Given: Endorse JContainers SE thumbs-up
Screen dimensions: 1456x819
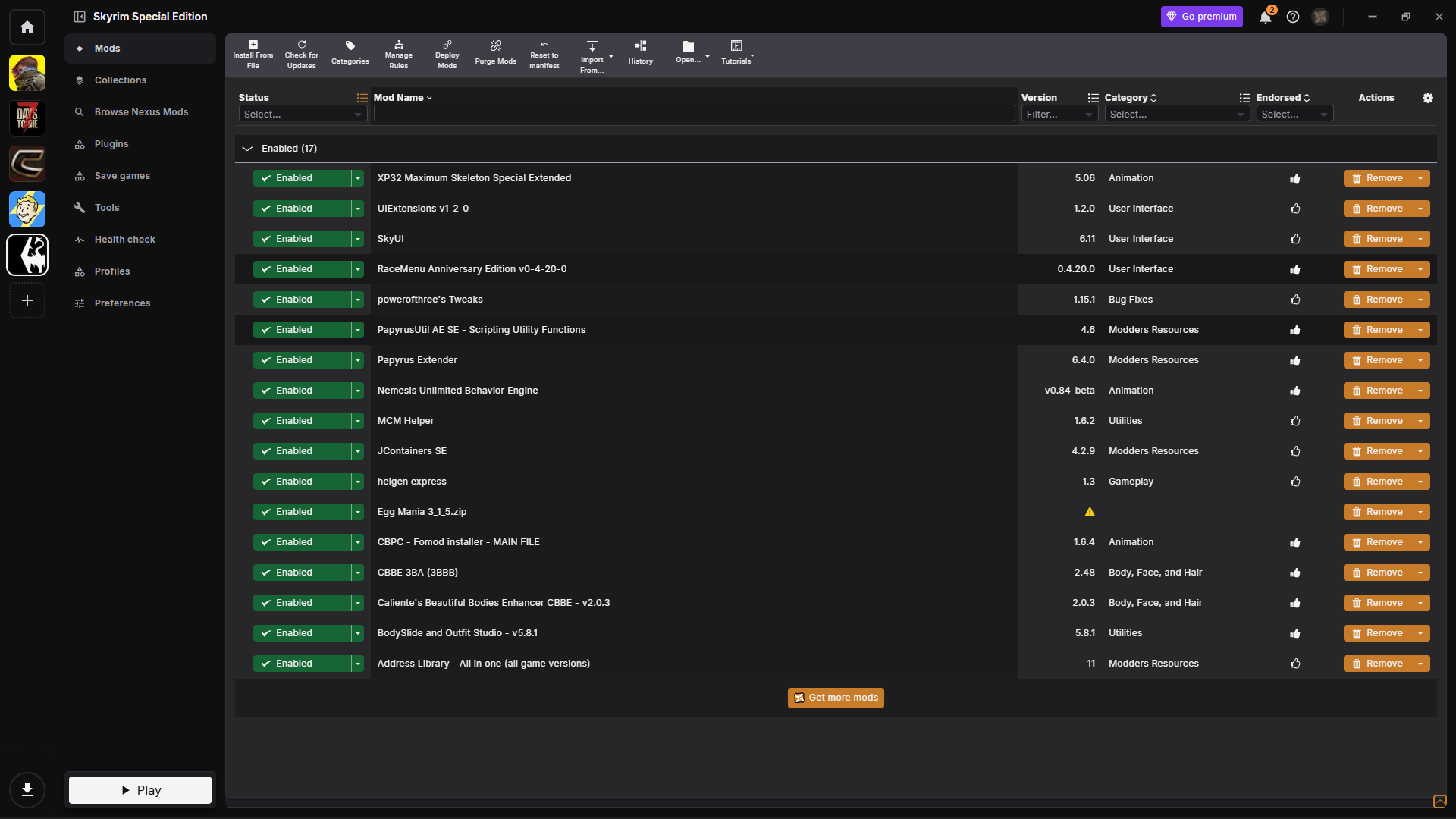Looking at the screenshot, I should [1295, 451].
